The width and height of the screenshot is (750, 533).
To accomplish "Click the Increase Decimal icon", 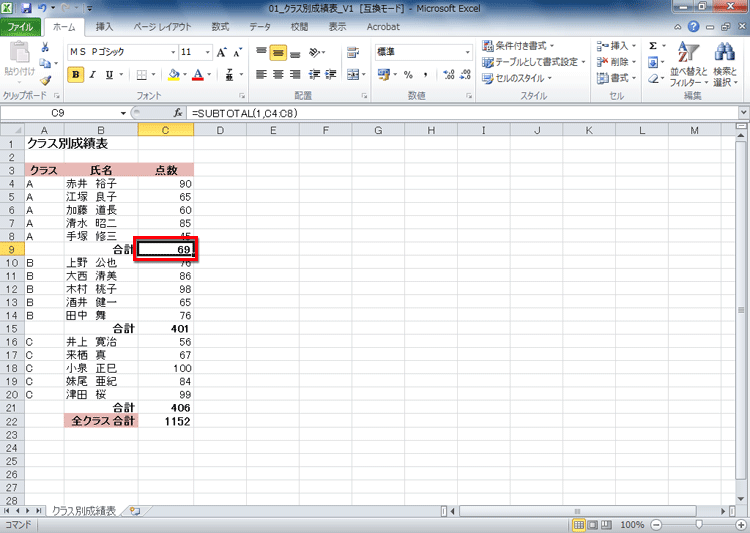I will [x=449, y=75].
